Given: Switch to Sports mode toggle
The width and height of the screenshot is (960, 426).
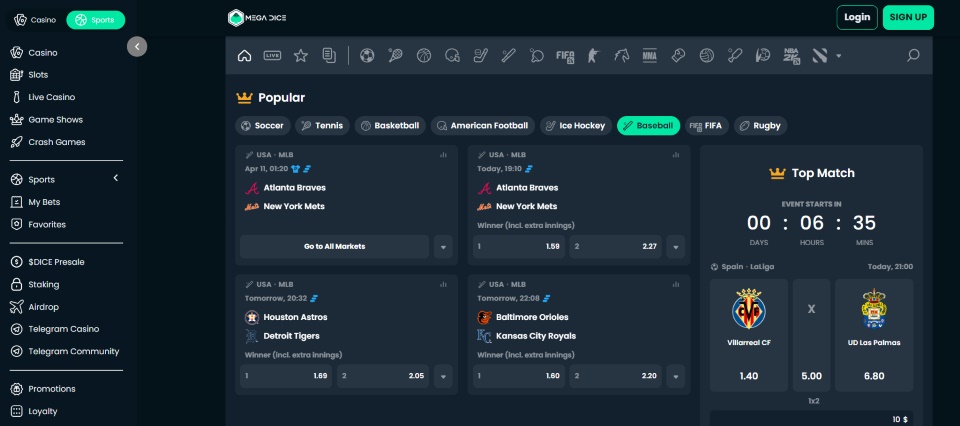Looking at the screenshot, I should click(x=96, y=20).
